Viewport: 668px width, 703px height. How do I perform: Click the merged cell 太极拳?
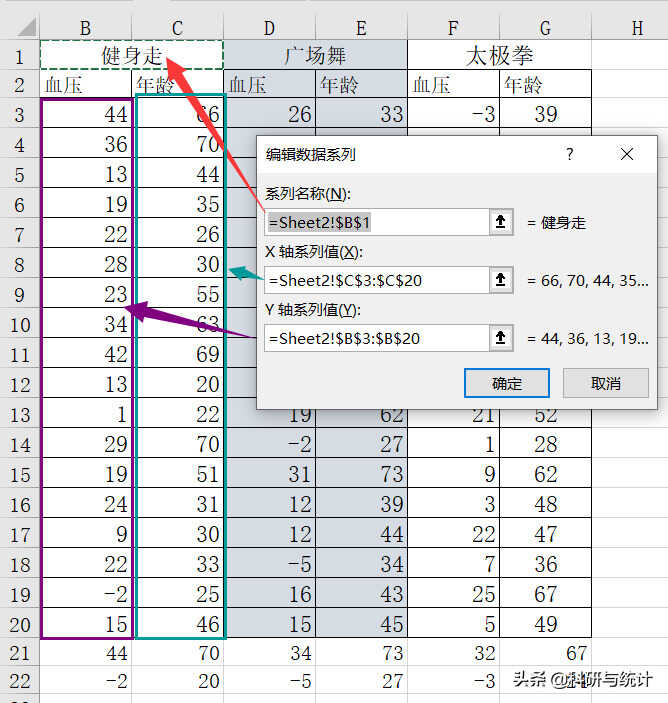pos(499,55)
